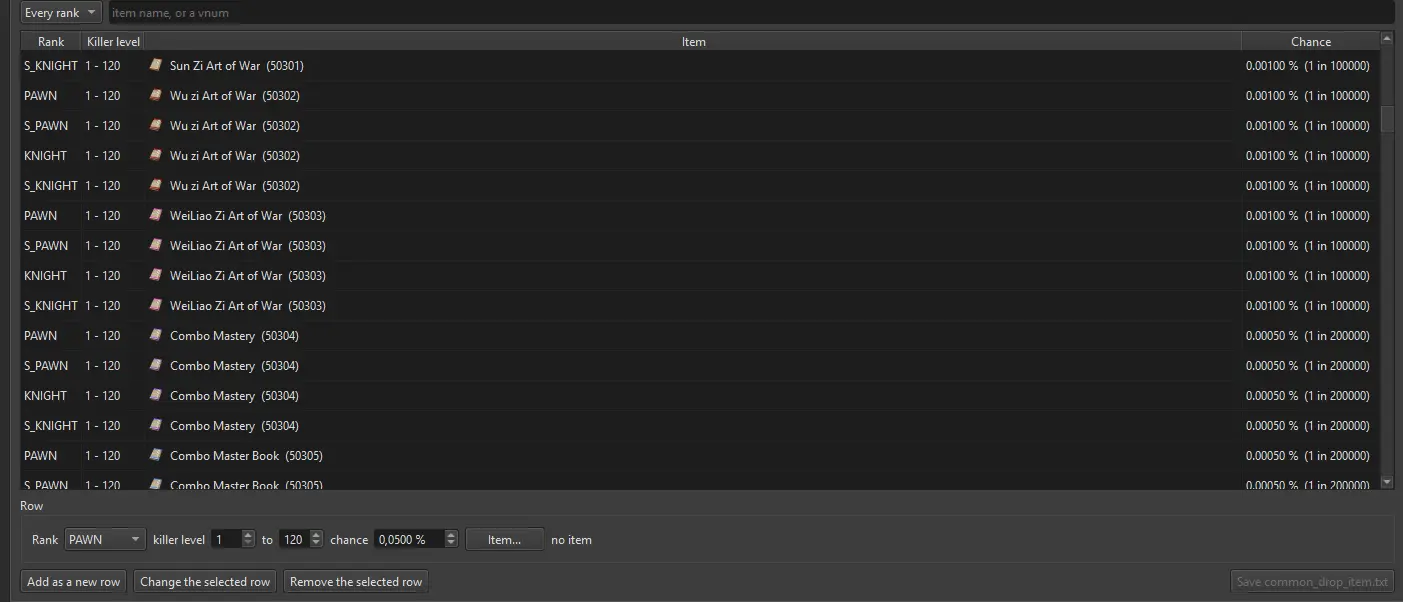Increase the killer level maximum of 120

(317, 534)
